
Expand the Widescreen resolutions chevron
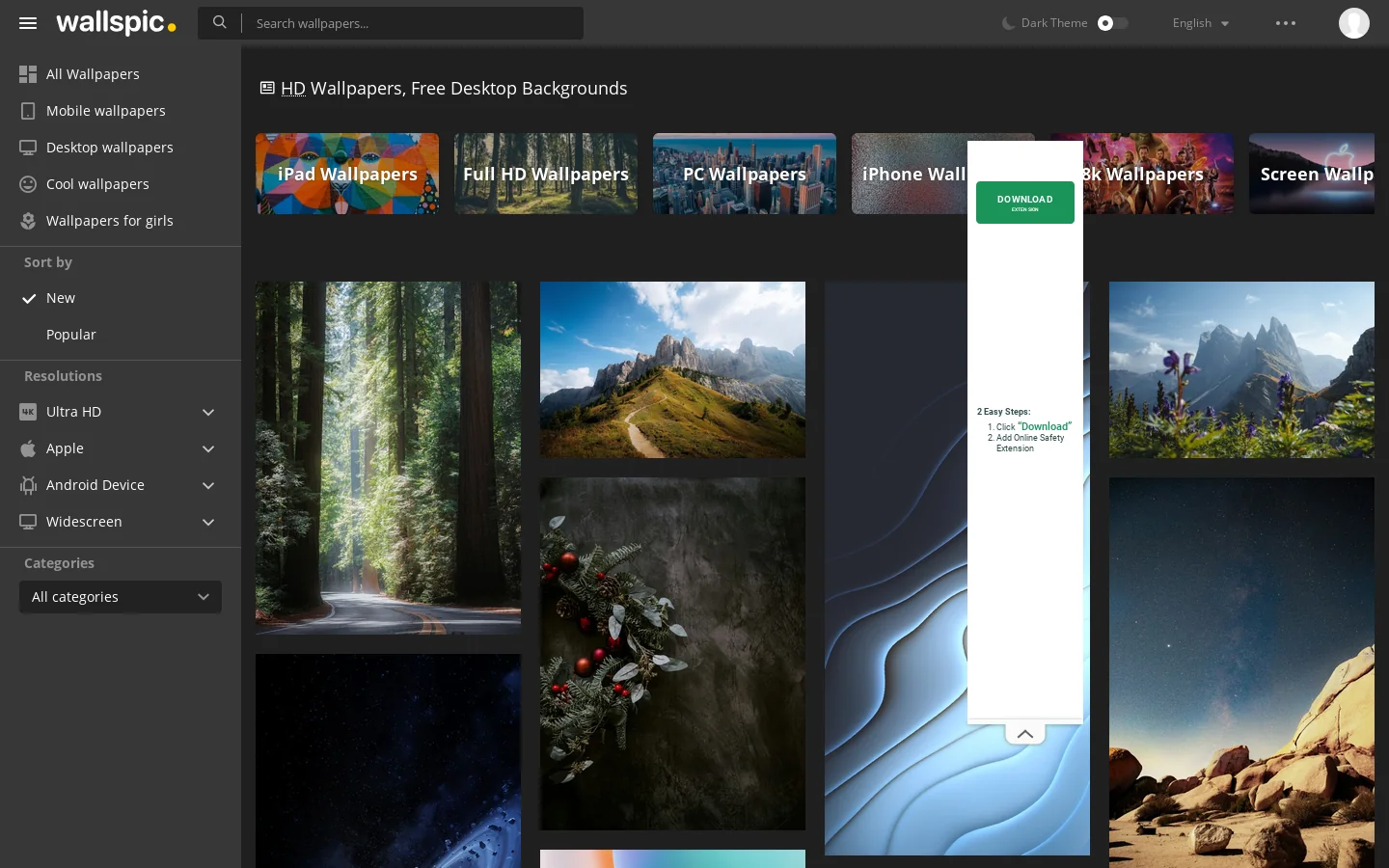point(208,522)
